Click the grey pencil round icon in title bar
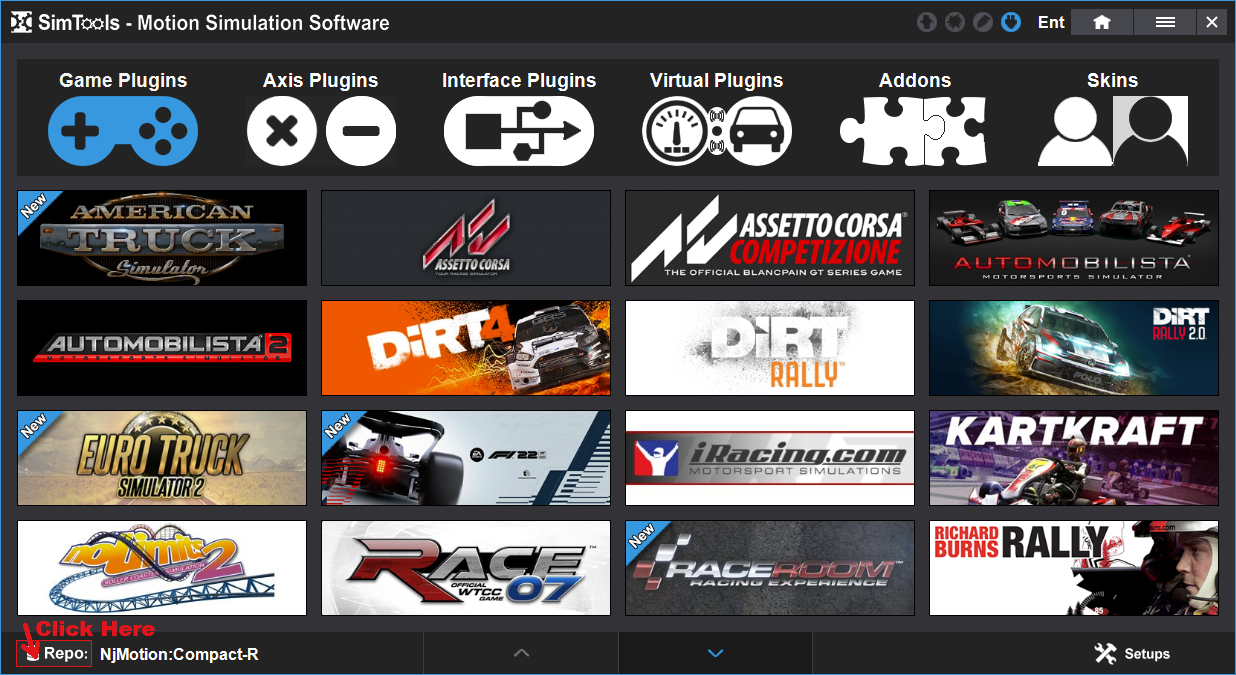This screenshot has width=1236, height=675. pos(983,22)
